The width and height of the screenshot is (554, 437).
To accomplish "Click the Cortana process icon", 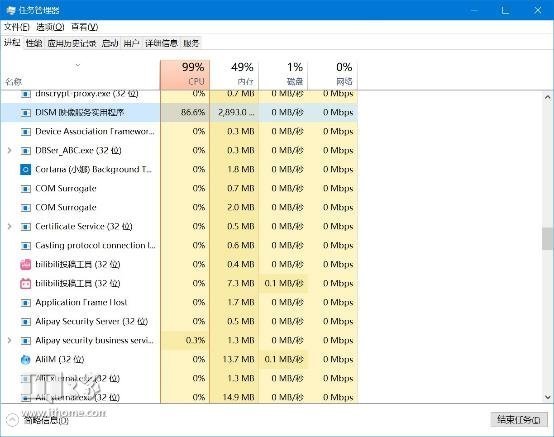I will point(25,170).
